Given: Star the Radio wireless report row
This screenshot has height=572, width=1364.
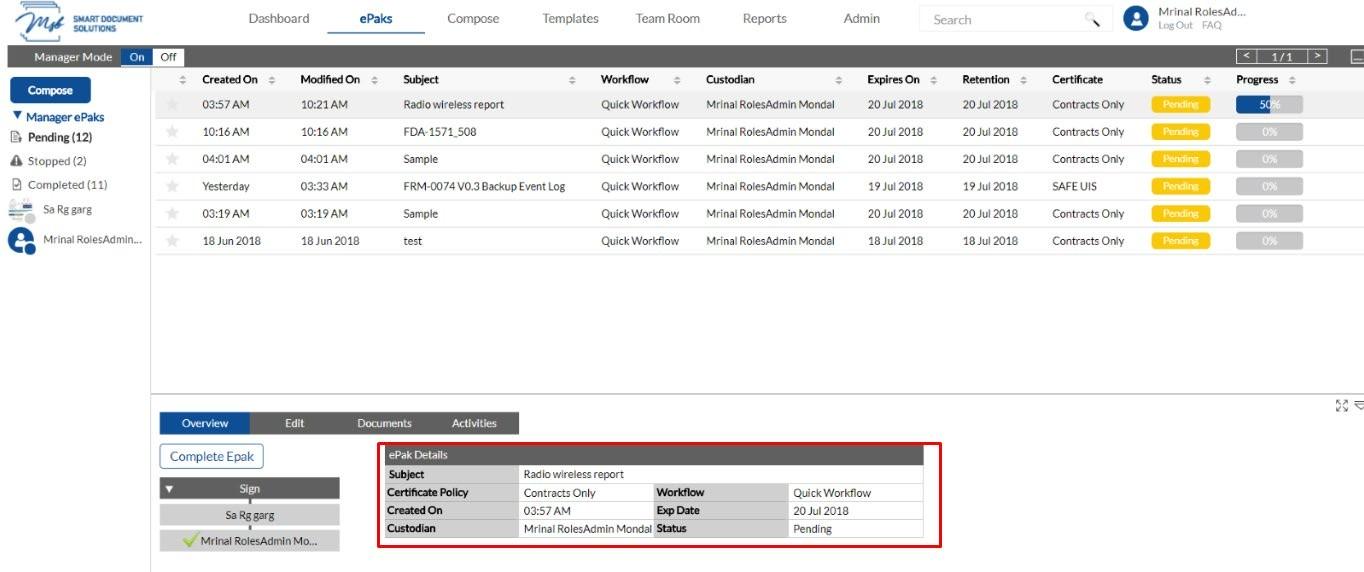Looking at the screenshot, I should (172, 104).
